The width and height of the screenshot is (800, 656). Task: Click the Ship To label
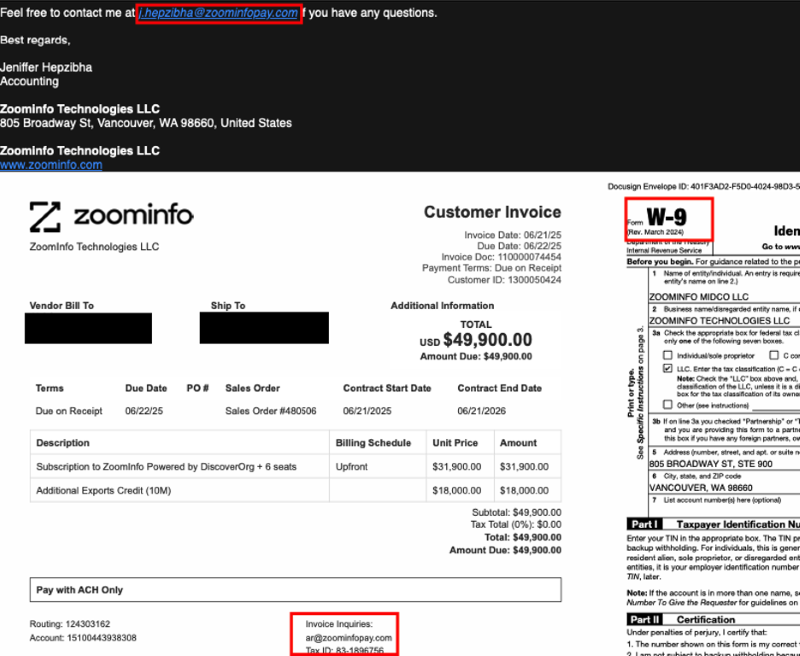[x=228, y=306]
